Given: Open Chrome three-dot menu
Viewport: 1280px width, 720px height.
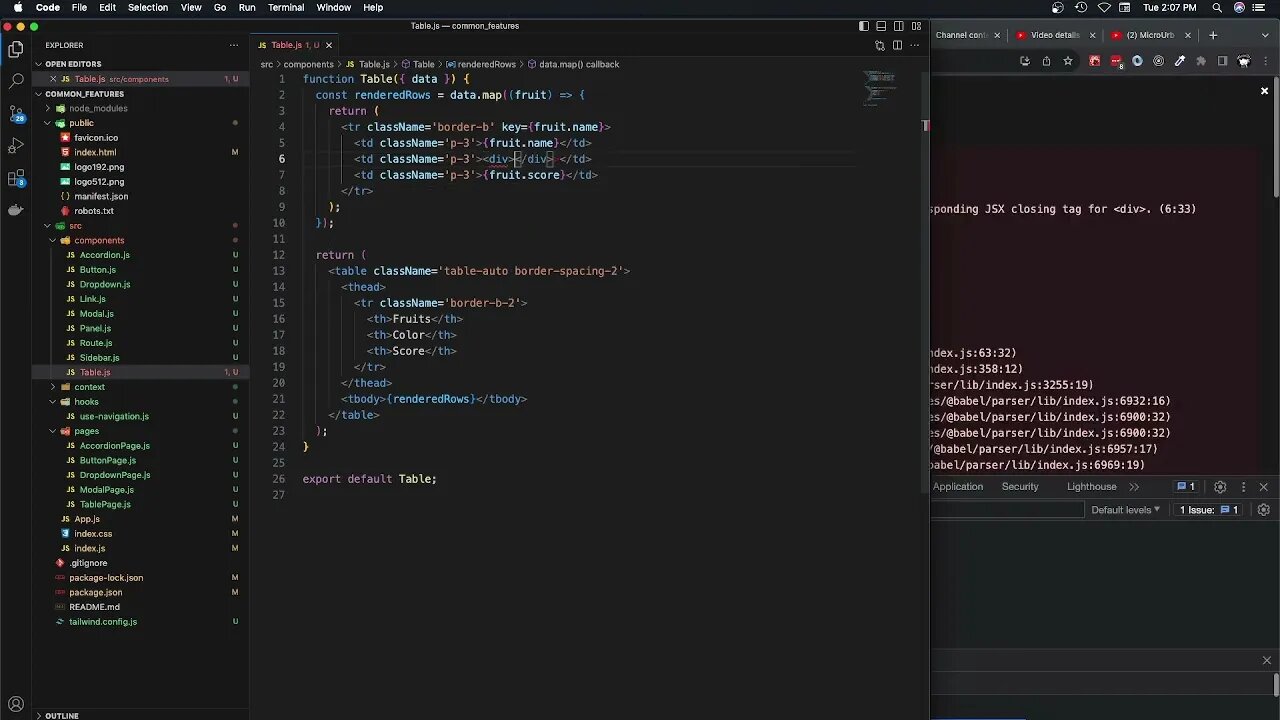Looking at the screenshot, I should tap(1264, 61).
